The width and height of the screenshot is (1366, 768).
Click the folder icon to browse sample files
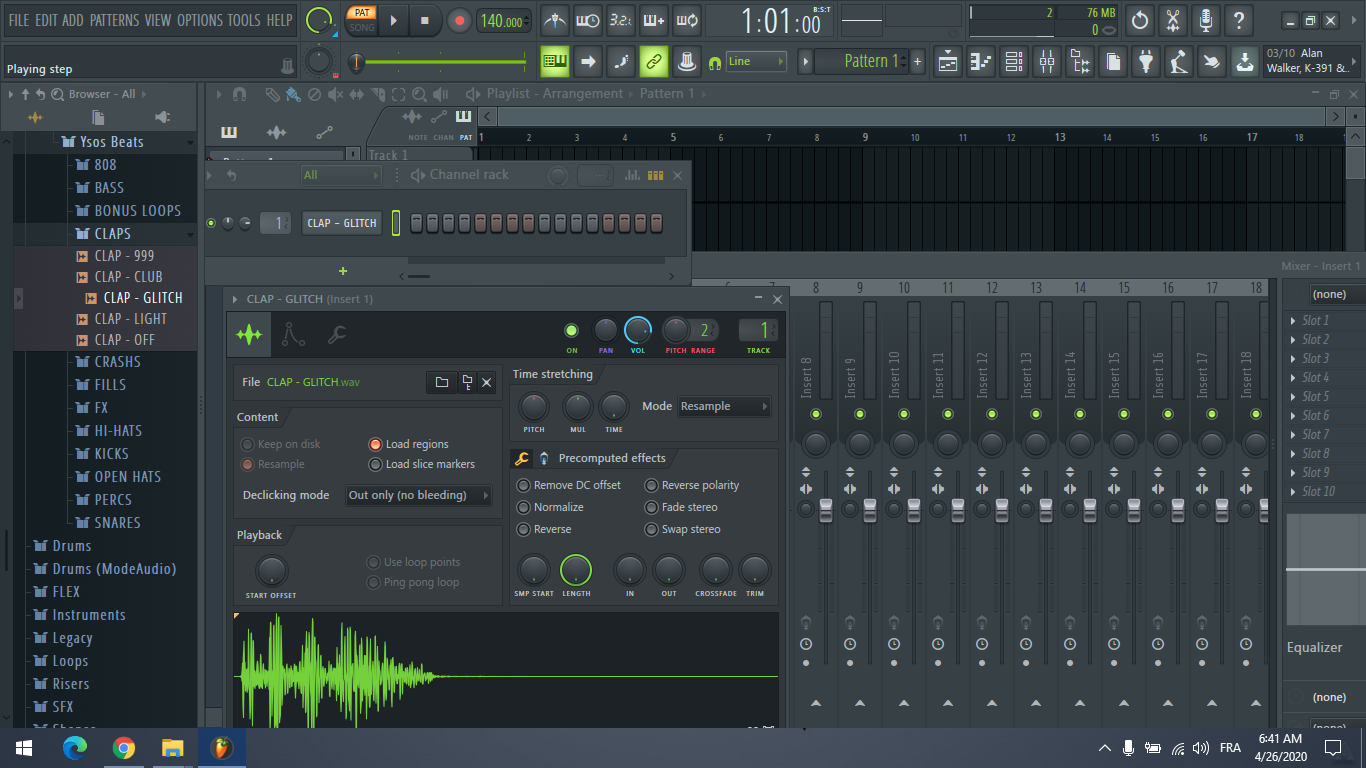(440, 382)
